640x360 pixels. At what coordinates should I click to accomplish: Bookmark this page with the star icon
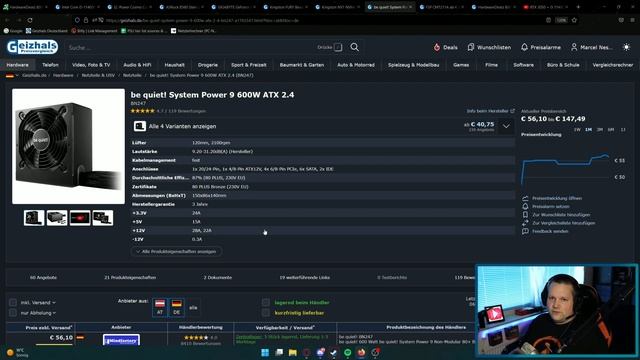click(574, 20)
